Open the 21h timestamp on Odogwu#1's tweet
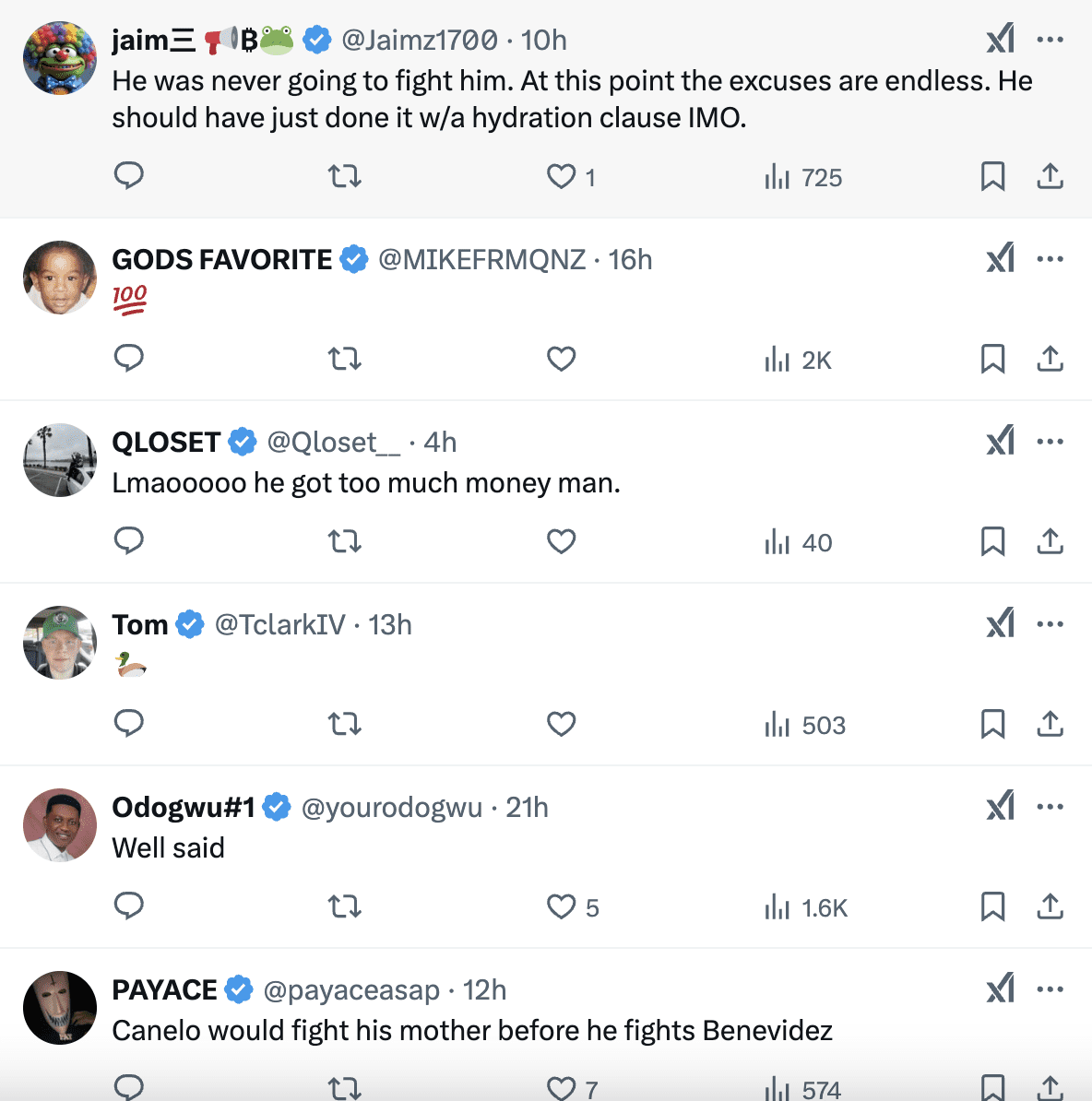Screen dimensions: 1092x1101 click(527, 807)
